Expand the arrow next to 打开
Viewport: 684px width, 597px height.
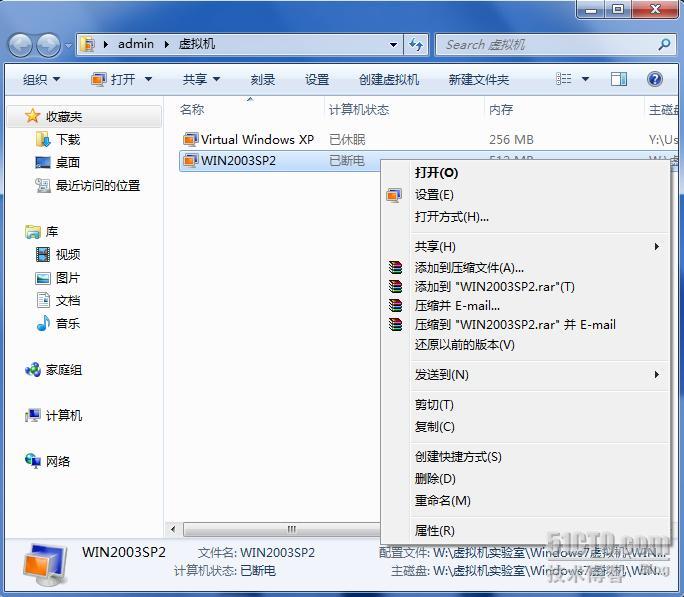pyautogui.click(x=148, y=79)
